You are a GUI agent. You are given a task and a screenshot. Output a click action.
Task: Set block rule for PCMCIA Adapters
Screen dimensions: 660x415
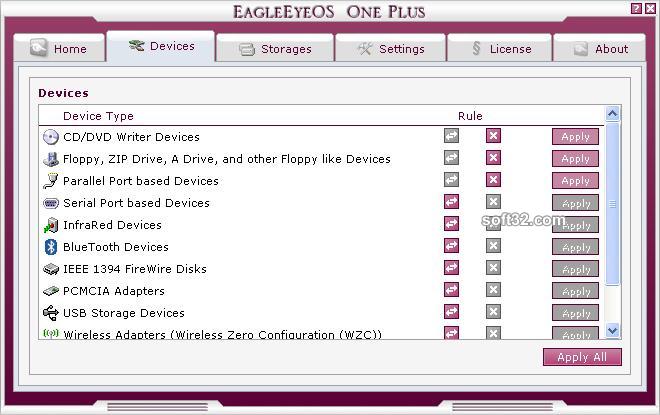coord(493,290)
